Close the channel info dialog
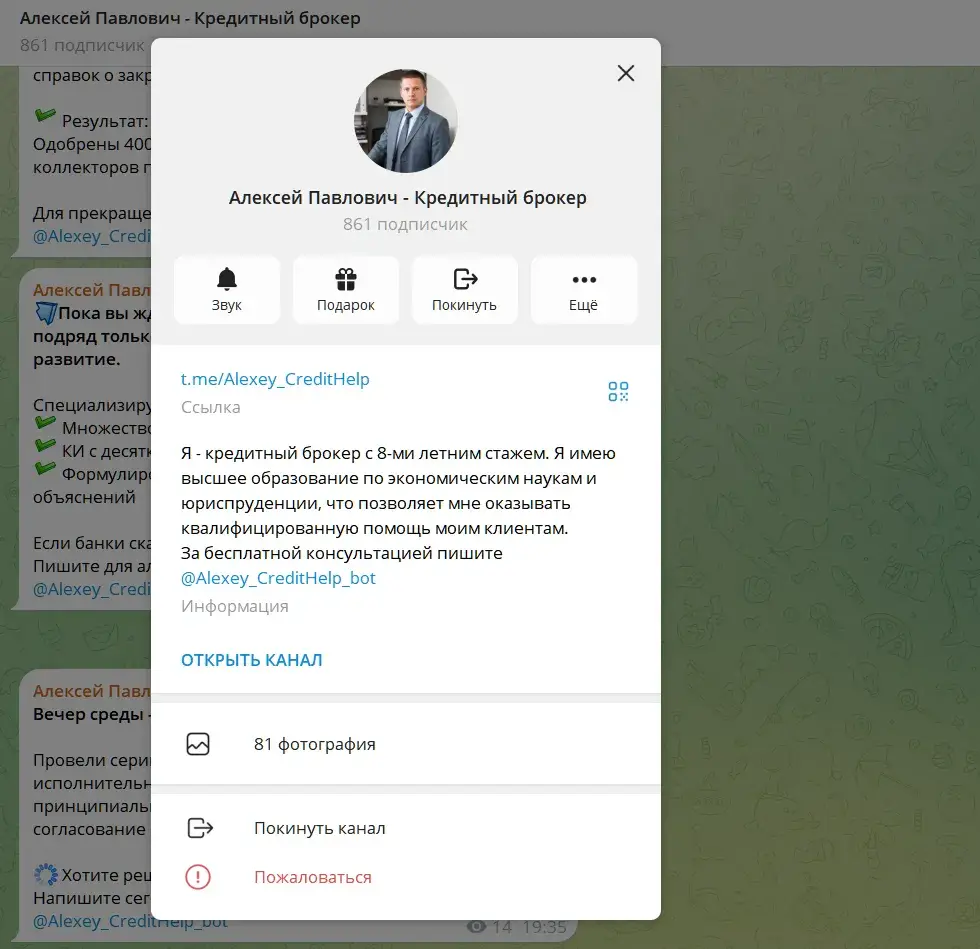This screenshot has height=949, width=980. click(626, 73)
